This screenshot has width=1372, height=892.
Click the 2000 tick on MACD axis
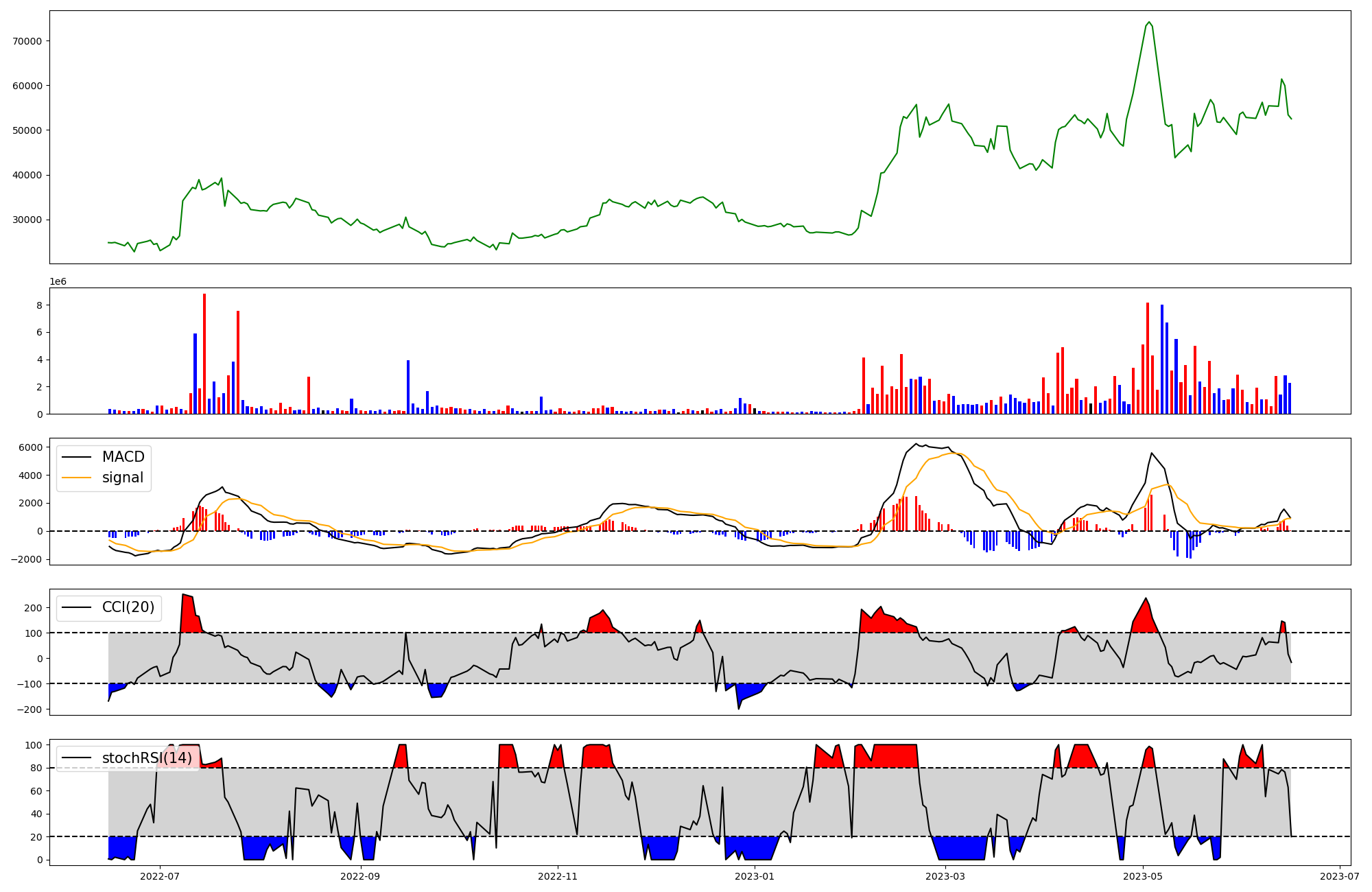click(x=31, y=503)
